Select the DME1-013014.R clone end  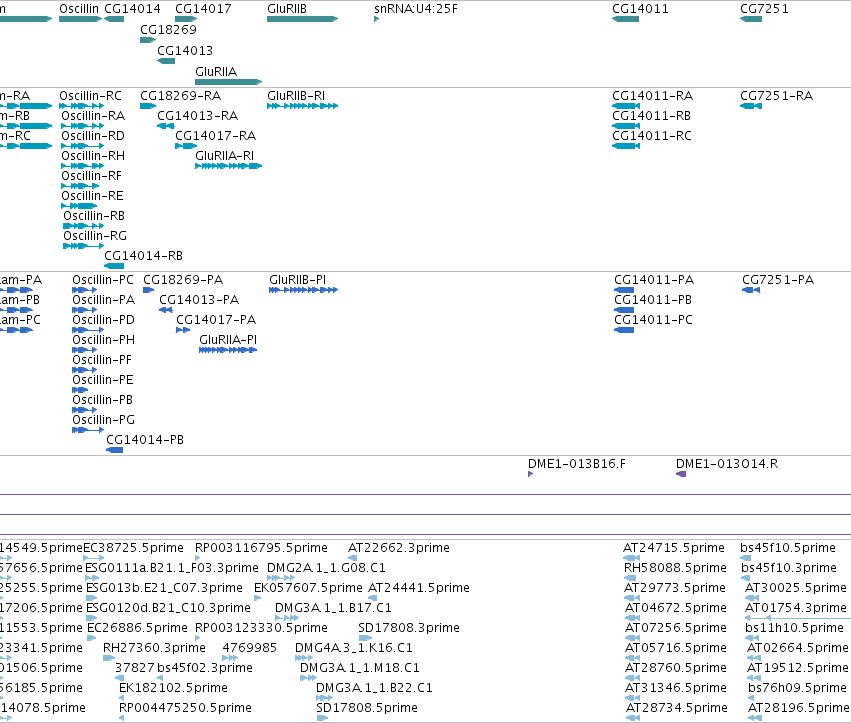coord(727,464)
